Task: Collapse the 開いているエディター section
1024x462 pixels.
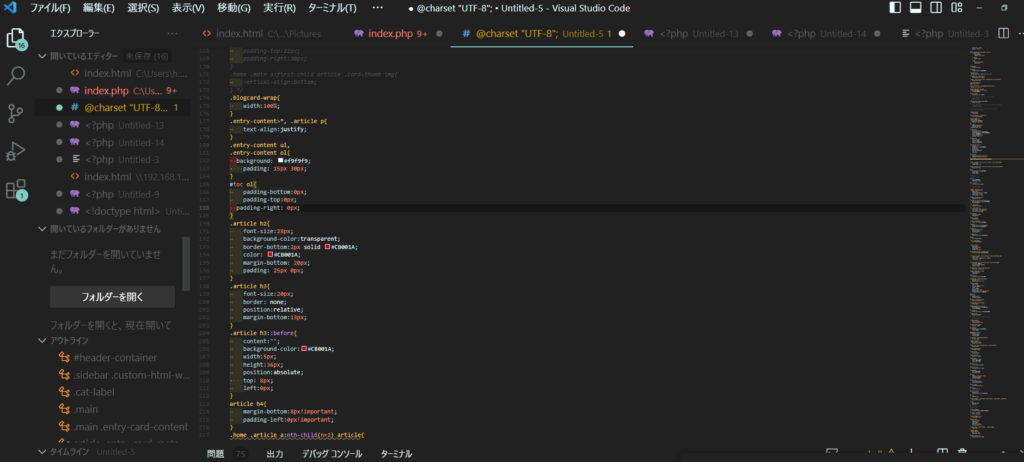Action: point(42,56)
